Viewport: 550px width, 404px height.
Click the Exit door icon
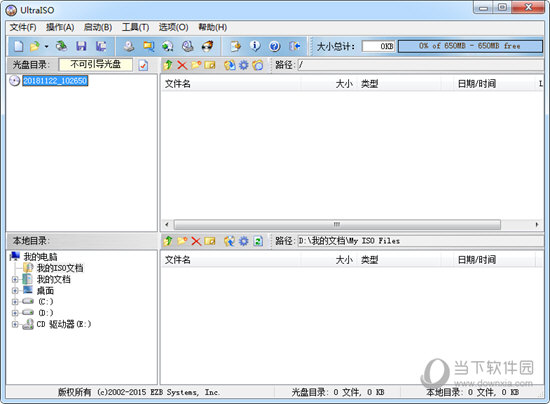point(294,46)
